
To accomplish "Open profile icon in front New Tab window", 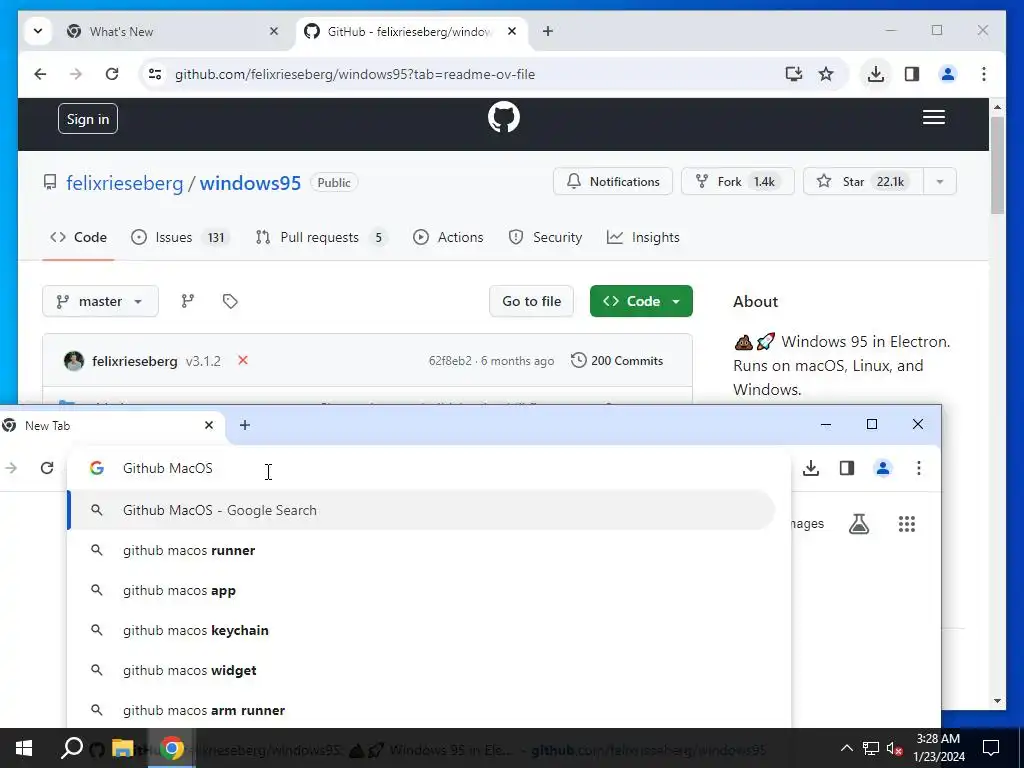I will point(883,468).
